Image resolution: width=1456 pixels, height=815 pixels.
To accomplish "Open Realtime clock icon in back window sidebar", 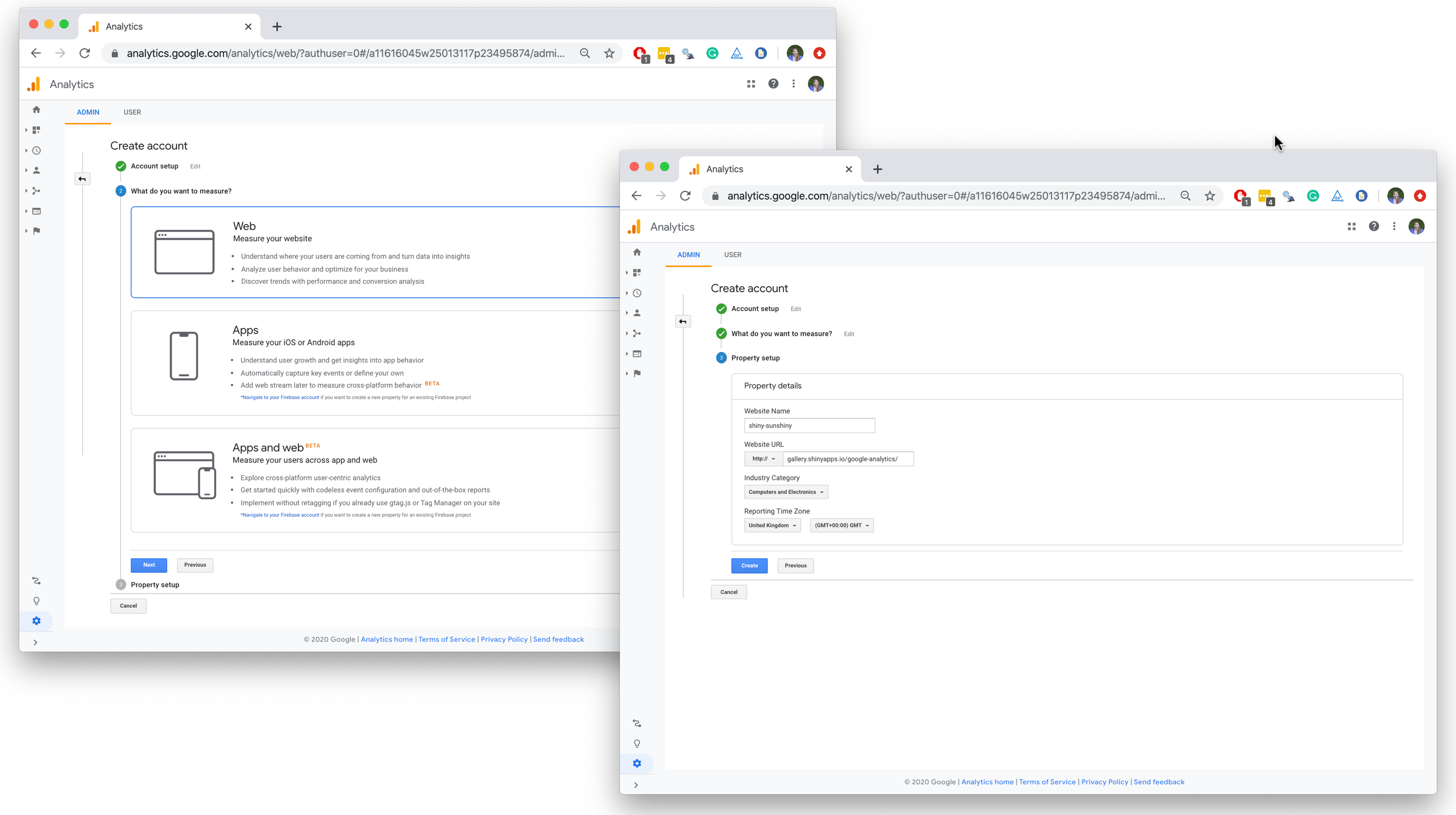I will [x=37, y=150].
